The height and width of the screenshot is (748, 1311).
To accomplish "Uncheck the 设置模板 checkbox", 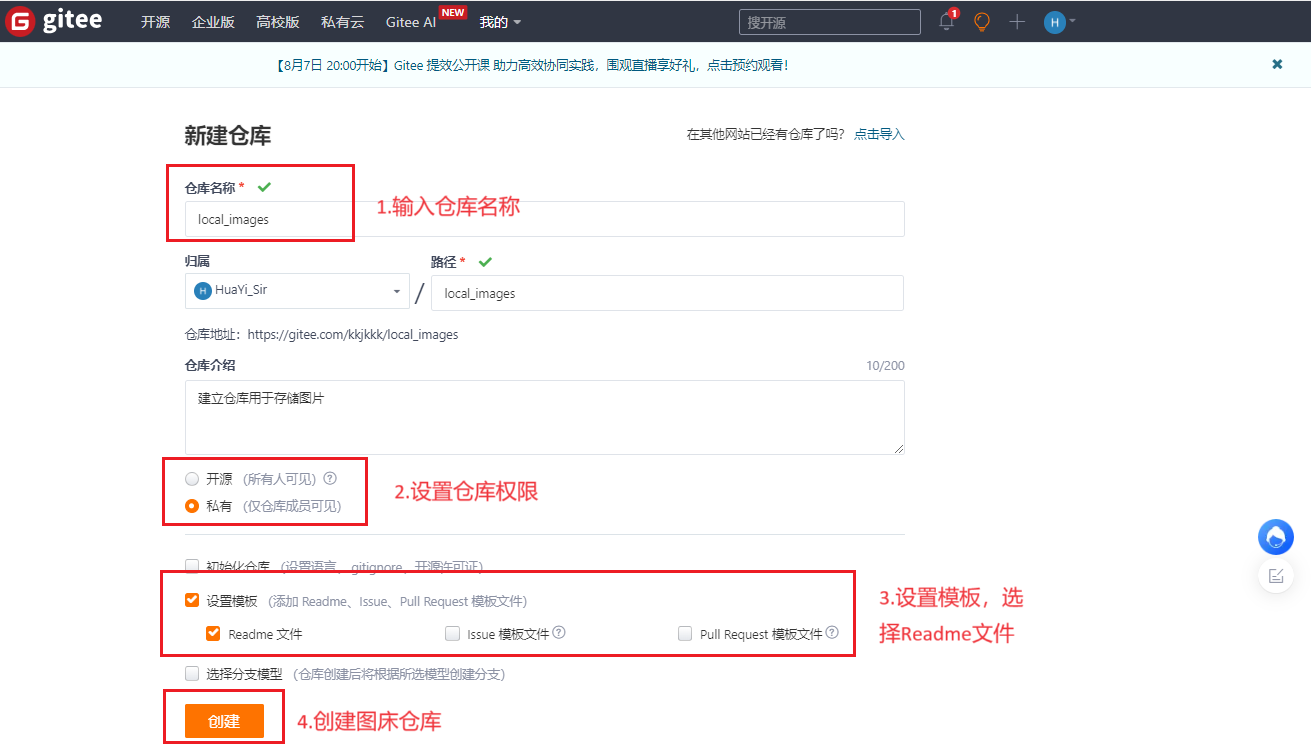I will tap(192, 601).
